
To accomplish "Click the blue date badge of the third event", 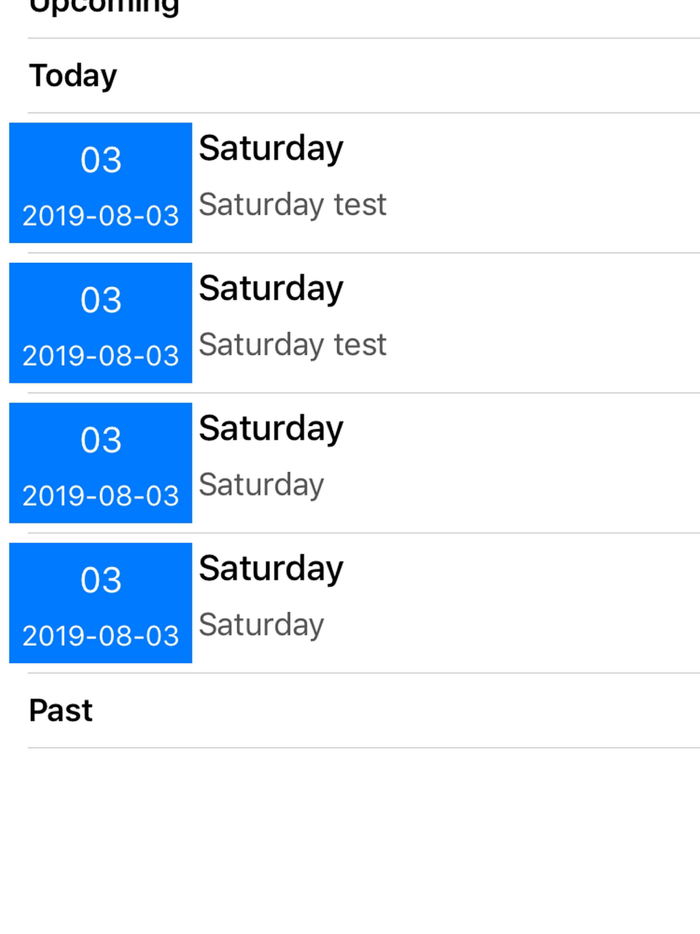I will pyautogui.click(x=100, y=463).
